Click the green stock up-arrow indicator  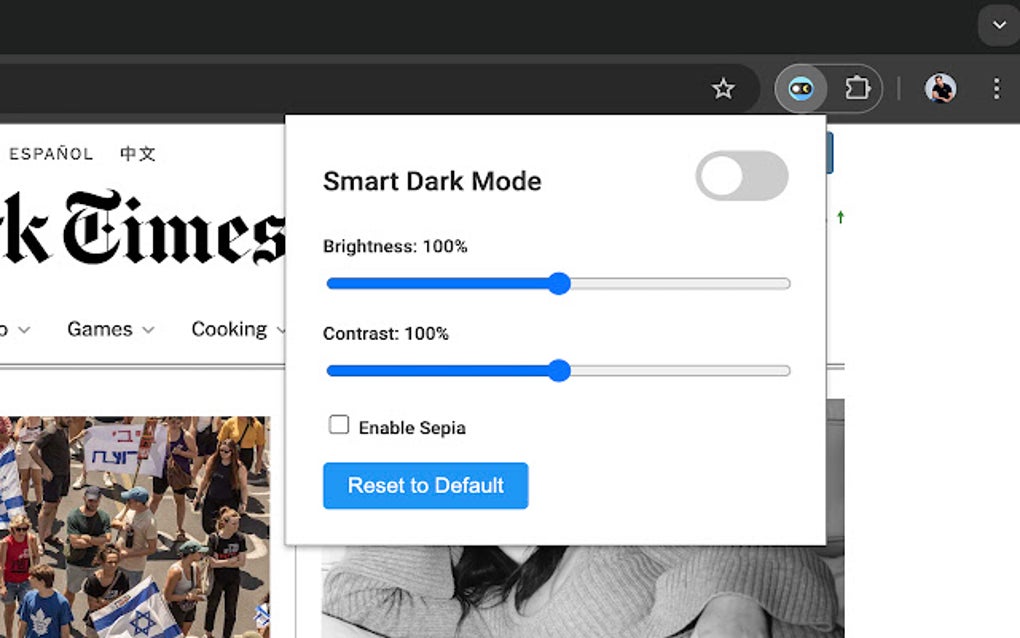click(843, 218)
